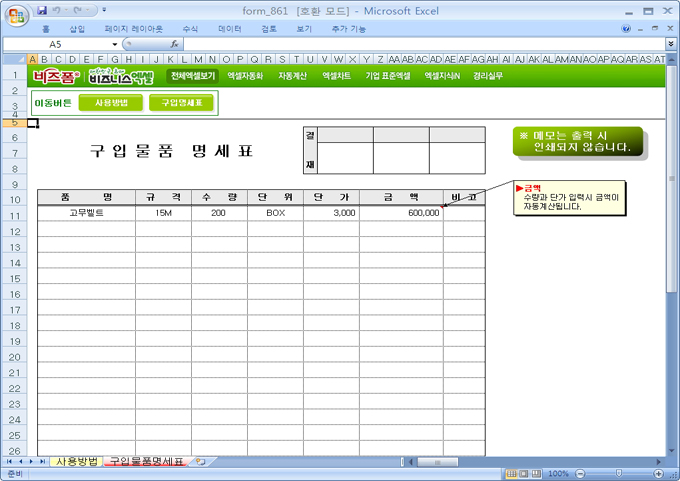The image size is (680, 481).
Task: Click the zoom in plus button
Action: 659,473
